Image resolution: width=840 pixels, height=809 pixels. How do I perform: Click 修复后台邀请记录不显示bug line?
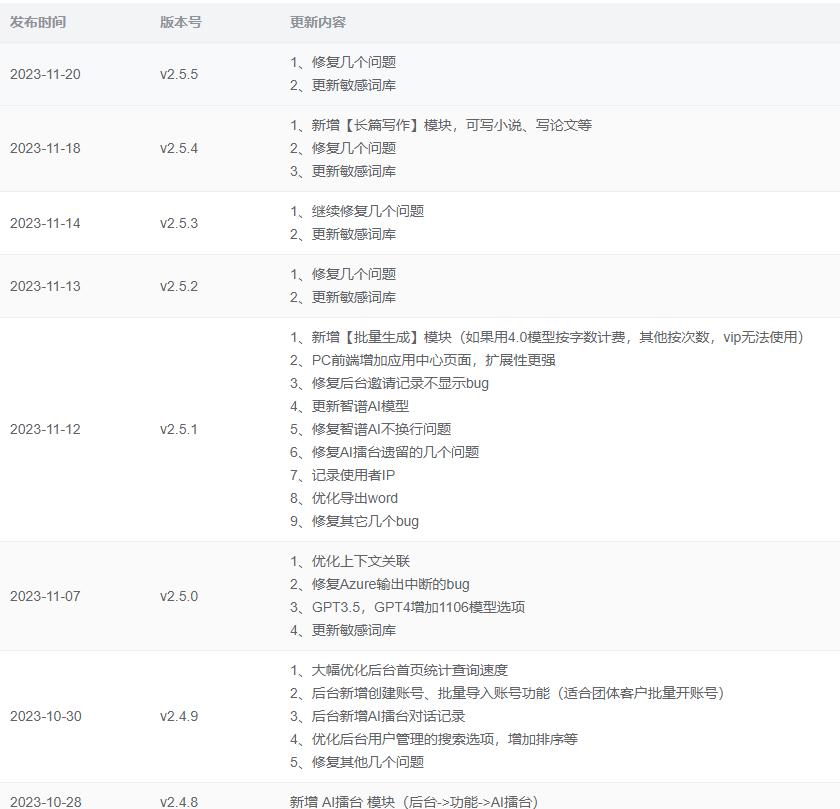pyautogui.click(x=389, y=383)
